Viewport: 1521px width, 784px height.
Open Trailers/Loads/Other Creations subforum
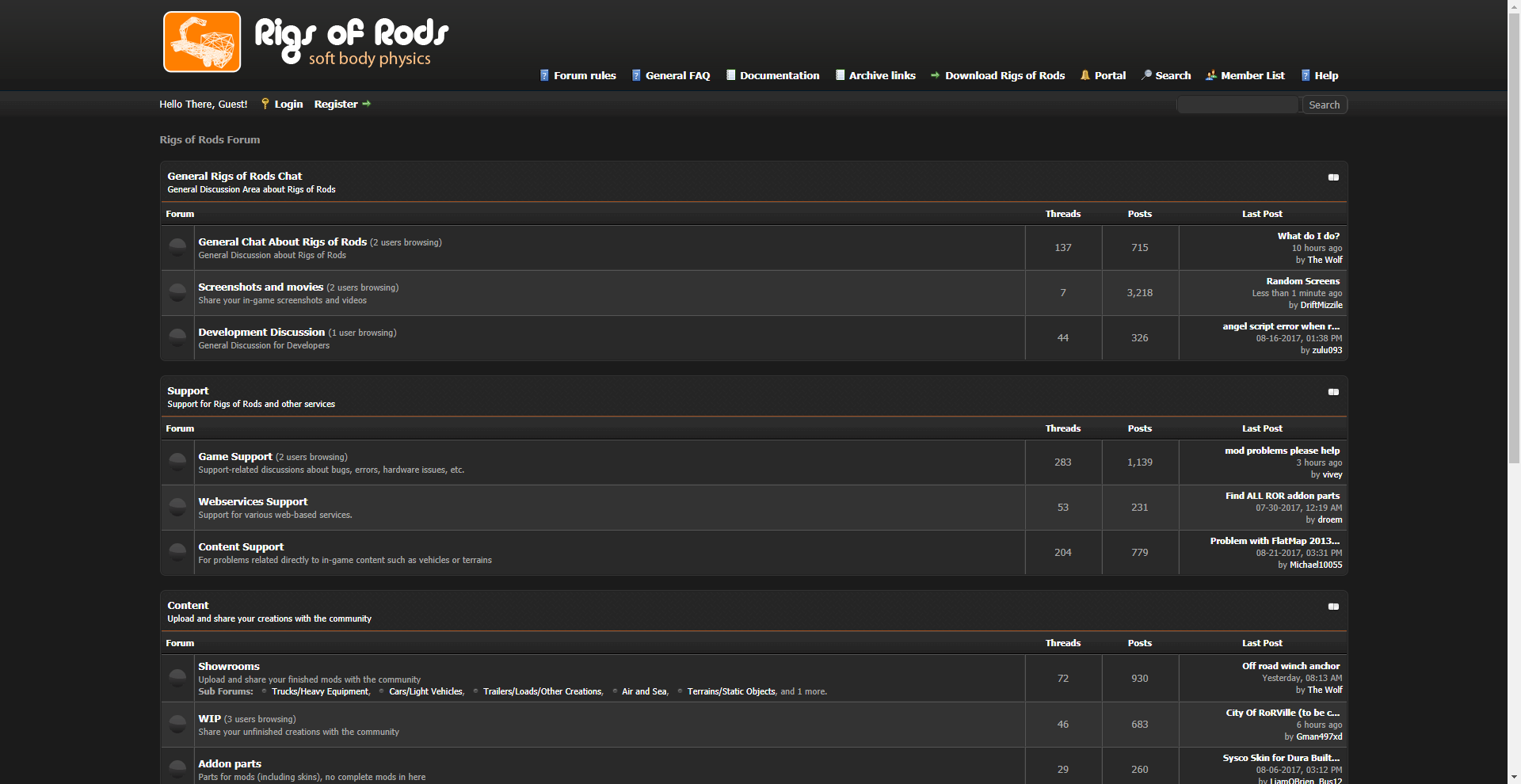pos(543,691)
